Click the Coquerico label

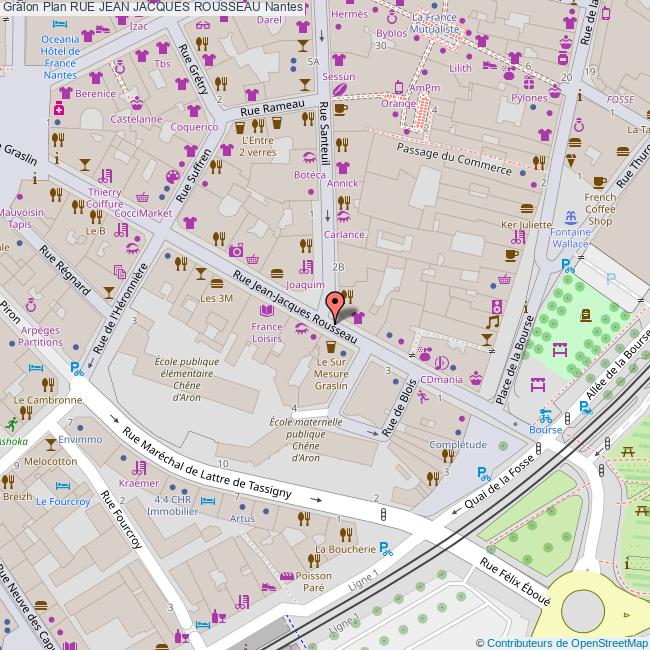coord(194,127)
